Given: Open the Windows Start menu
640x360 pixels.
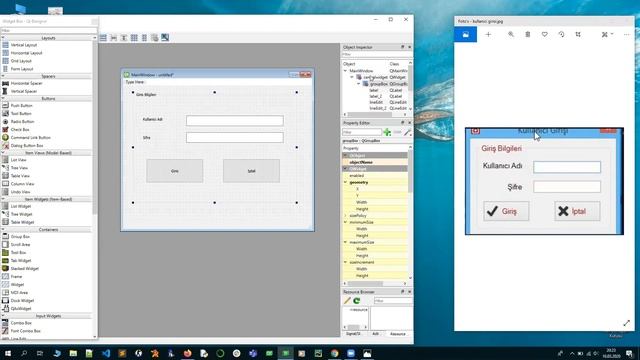Looking at the screenshot, I should point(7,353).
